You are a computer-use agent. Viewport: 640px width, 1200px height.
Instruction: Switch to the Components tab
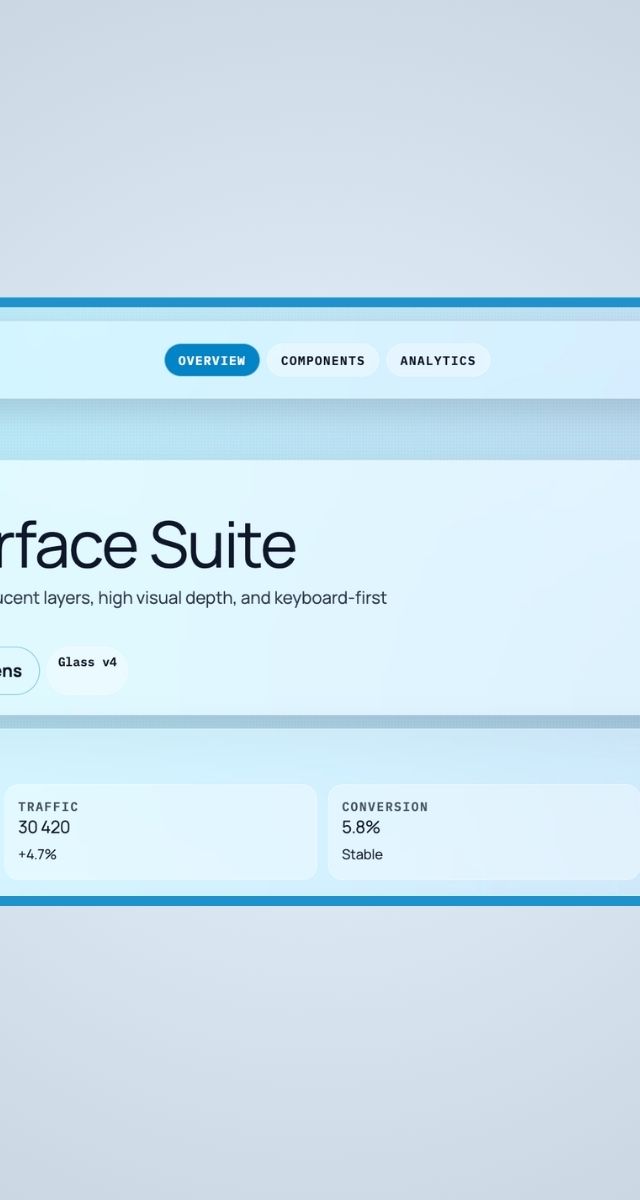pyautogui.click(x=323, y=360)
